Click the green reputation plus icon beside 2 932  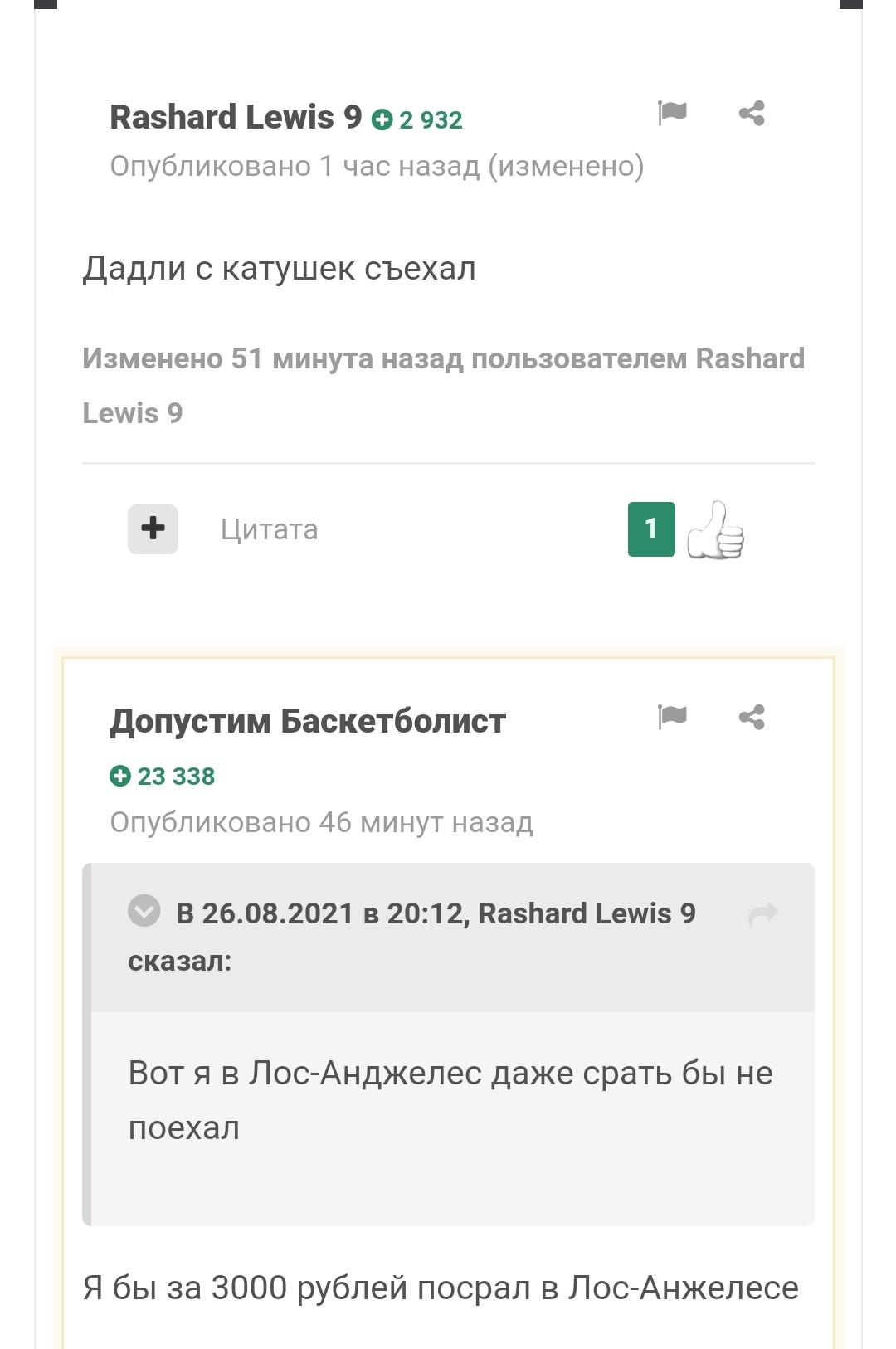coord(382,119)
